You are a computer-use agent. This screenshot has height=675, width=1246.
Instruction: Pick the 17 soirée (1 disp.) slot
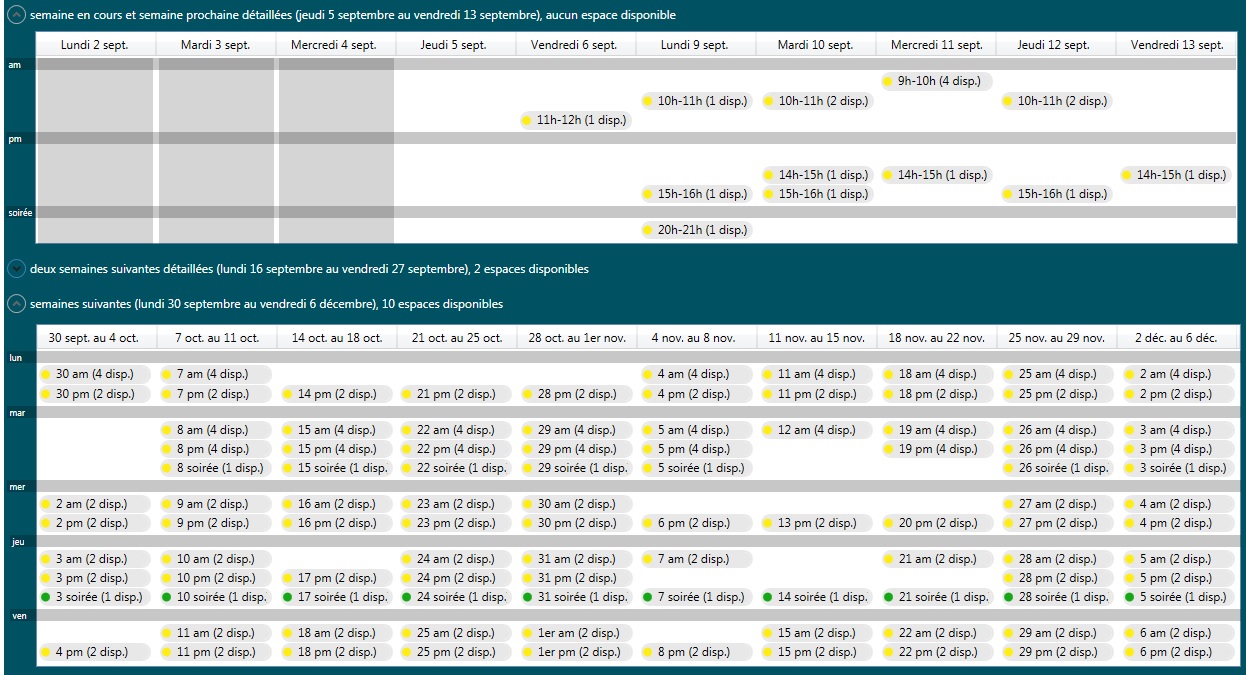[x=335, y=597]
